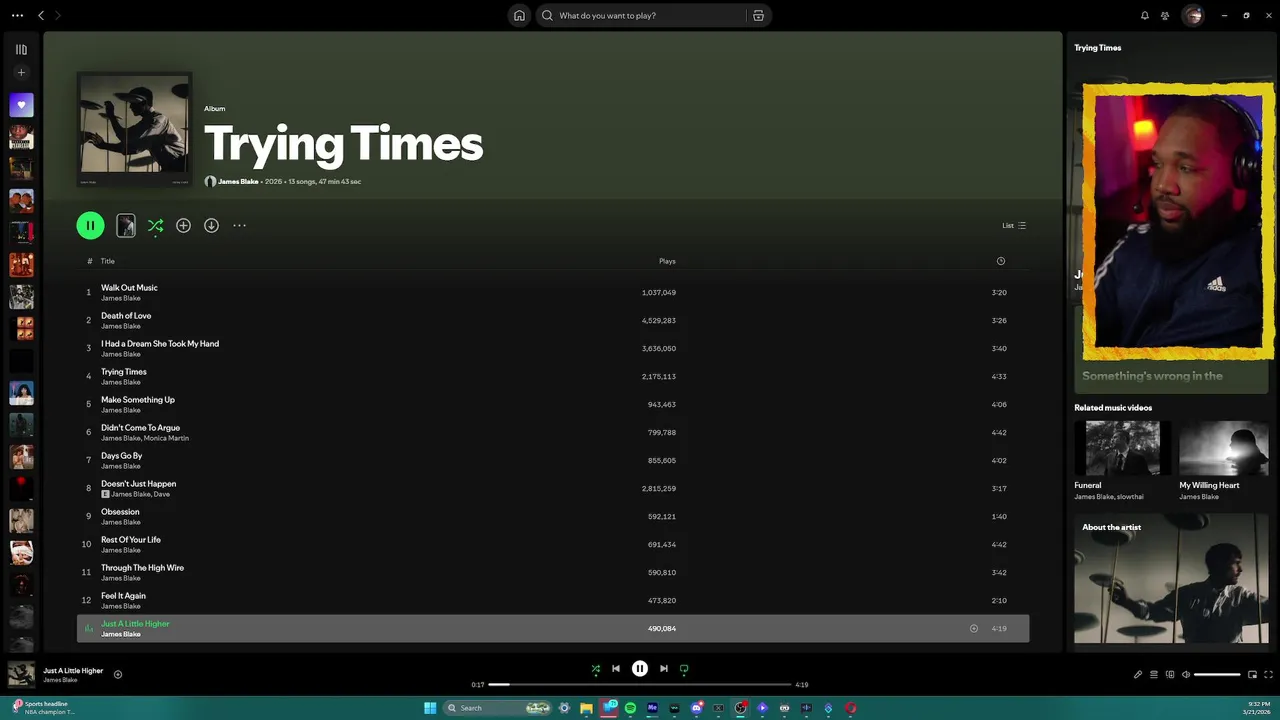Open Friend Activity icon in top bar

coord(1165,15)
